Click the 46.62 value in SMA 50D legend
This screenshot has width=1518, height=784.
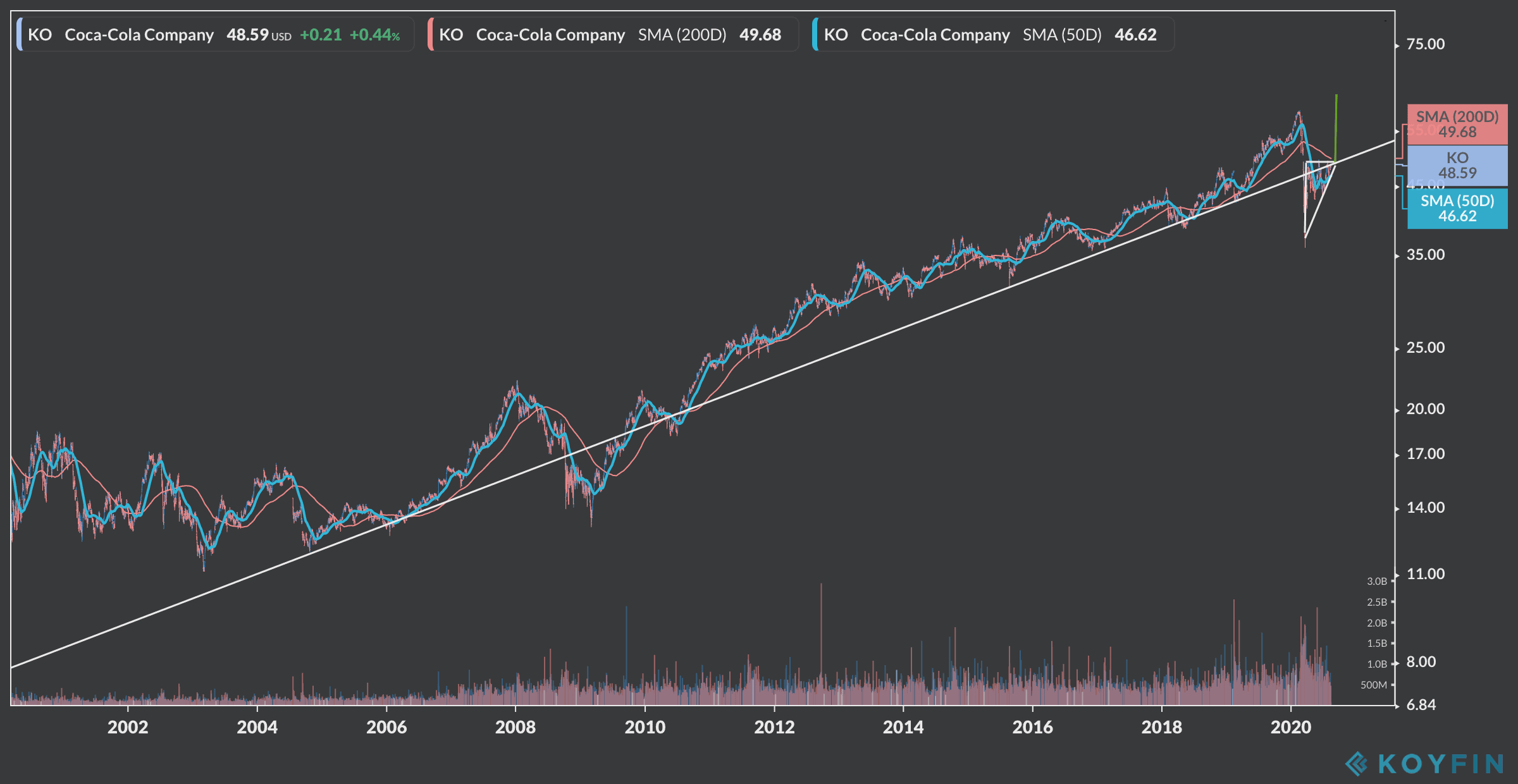[x=1135, y=35]
